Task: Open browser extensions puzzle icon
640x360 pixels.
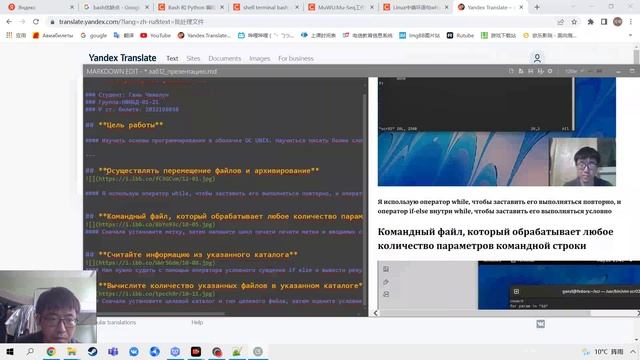Action: (590, 22)
